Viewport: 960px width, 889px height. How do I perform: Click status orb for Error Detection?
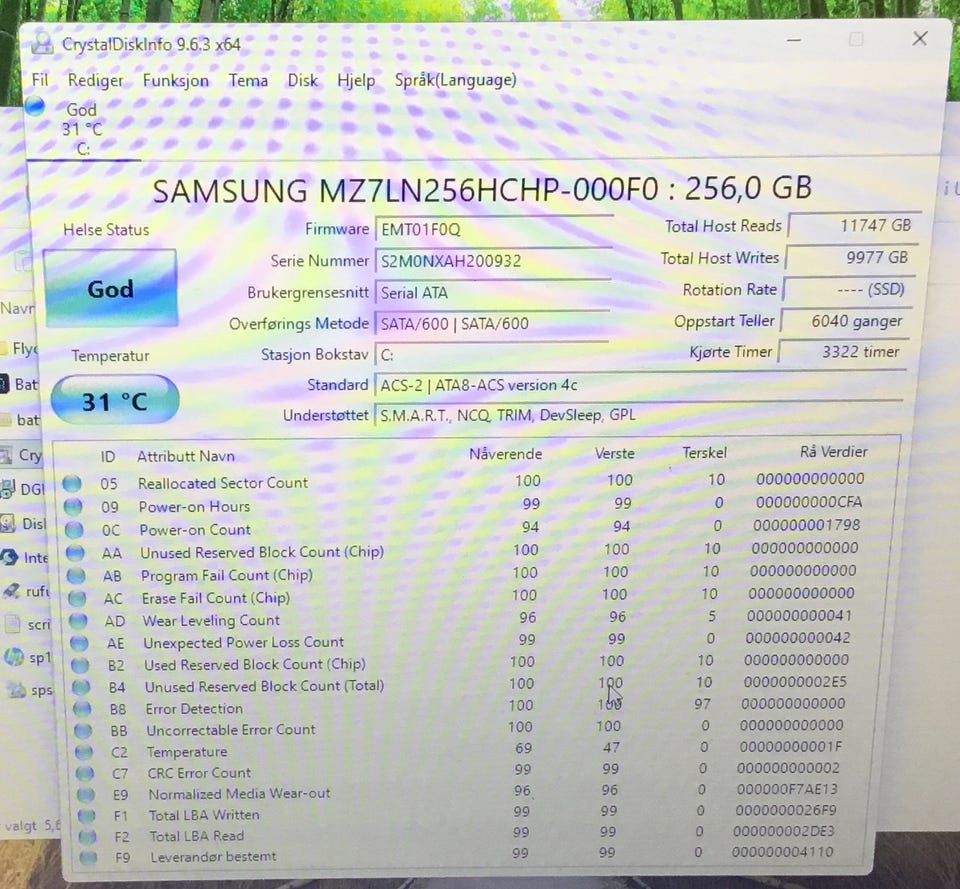81,709
